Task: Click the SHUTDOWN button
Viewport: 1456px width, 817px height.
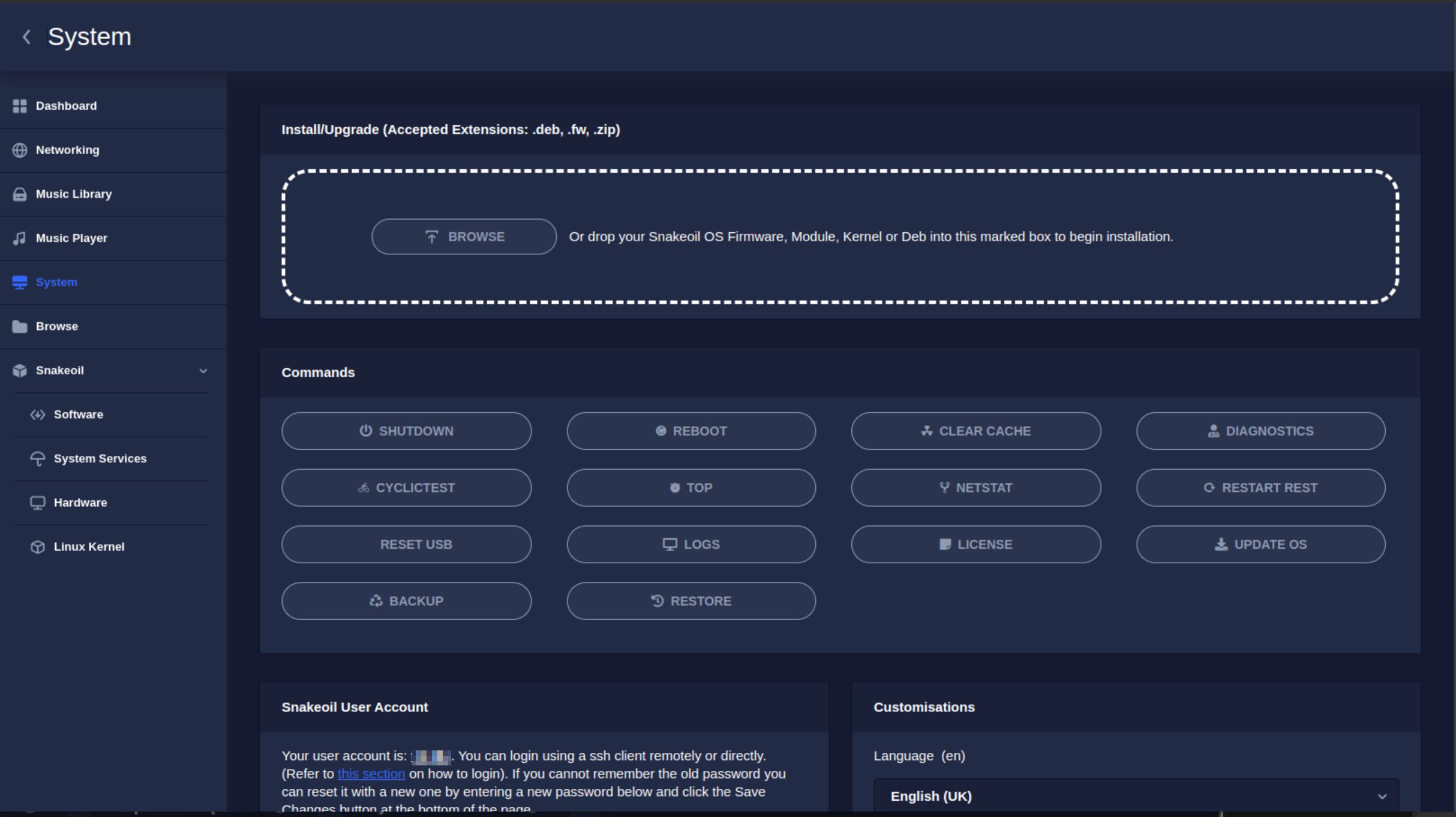Action: (x=406, y=431)
